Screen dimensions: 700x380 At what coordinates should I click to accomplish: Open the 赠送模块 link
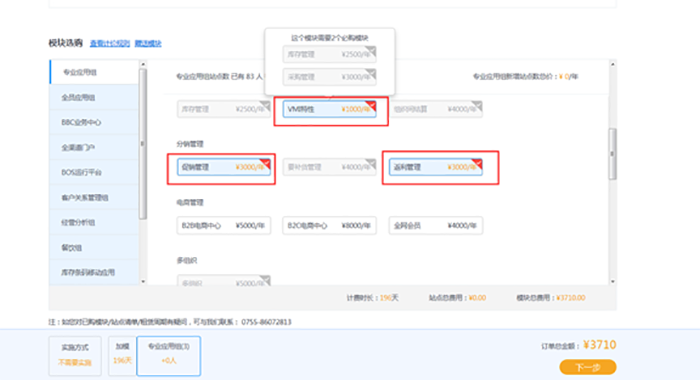click(148, 43)
